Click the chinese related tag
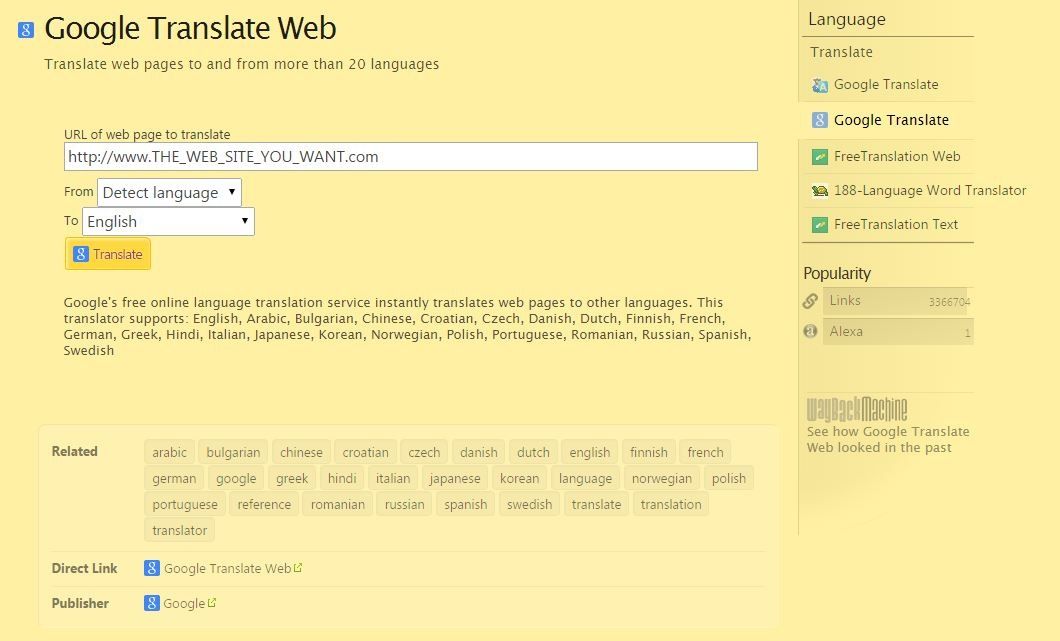 (301, 452)
